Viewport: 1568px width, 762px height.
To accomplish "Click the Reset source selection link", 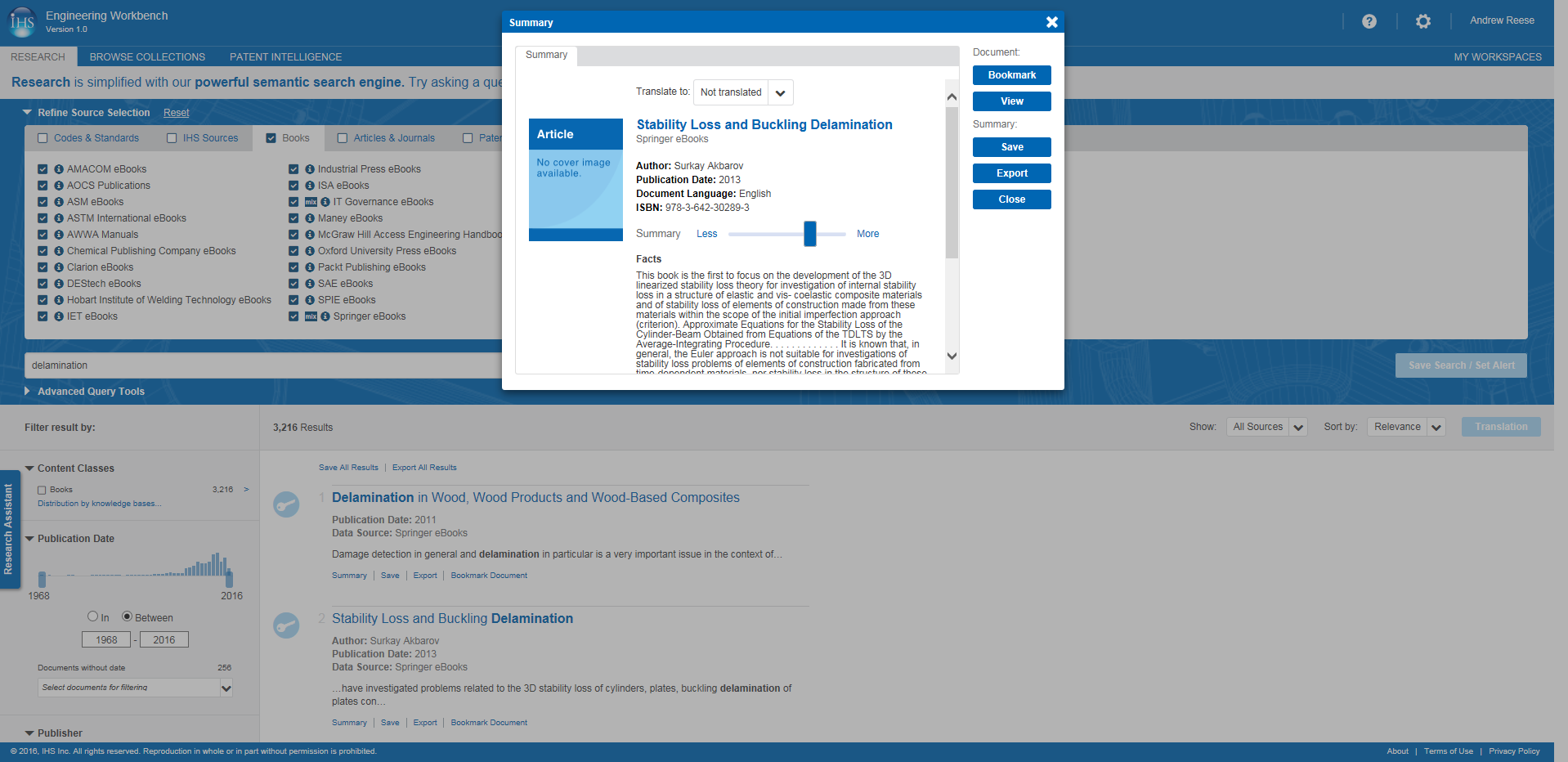I will pos(176,113).
